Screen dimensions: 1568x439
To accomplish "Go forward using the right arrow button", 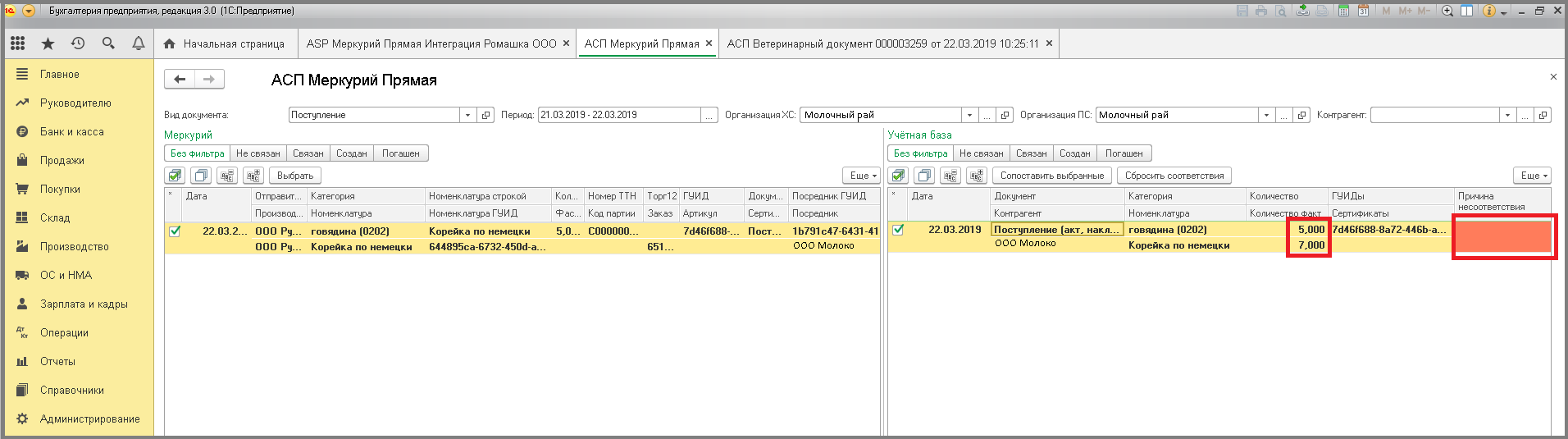I will (x=209, y=79).
